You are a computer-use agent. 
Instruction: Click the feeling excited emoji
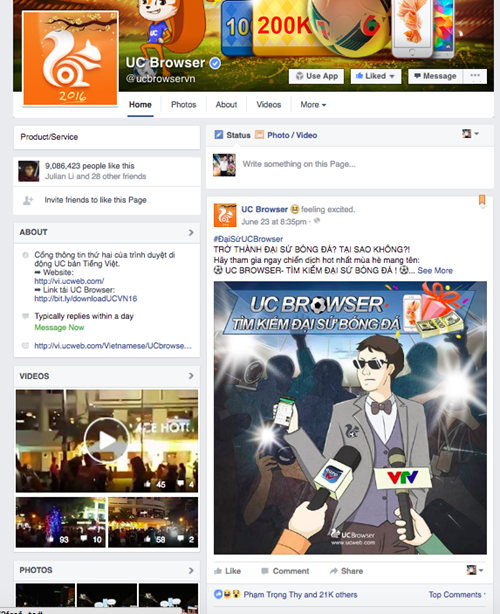tap(295, 209)
